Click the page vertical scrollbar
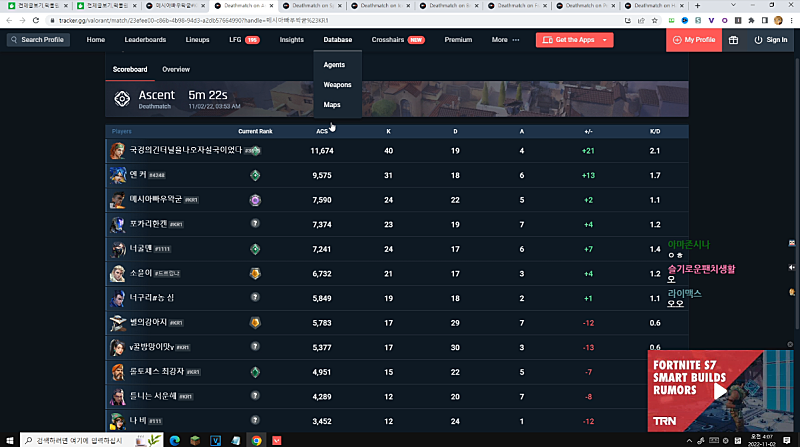800x447 pixels. [x=797, y=194]
